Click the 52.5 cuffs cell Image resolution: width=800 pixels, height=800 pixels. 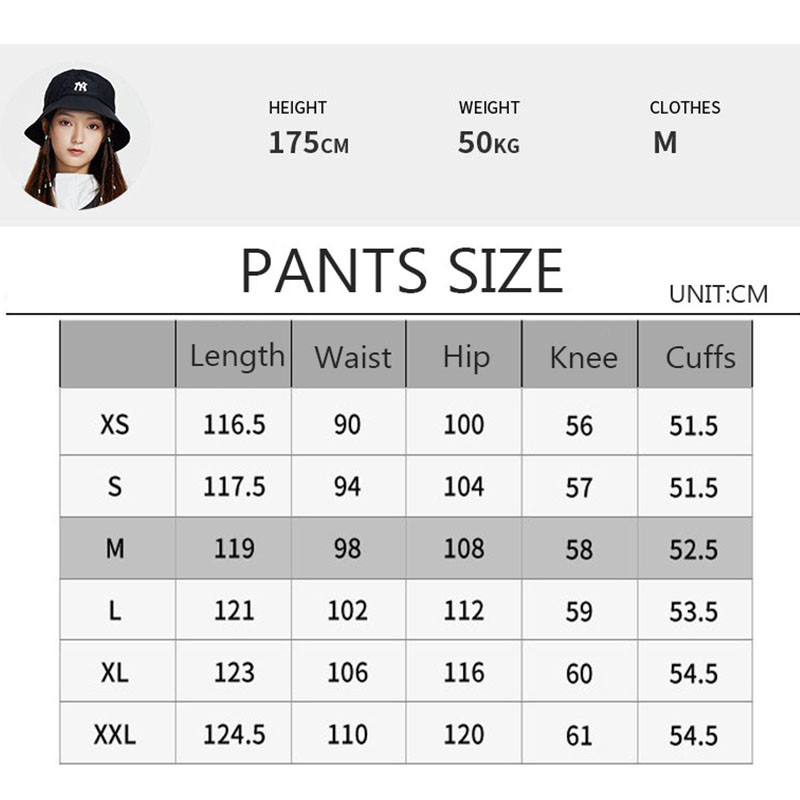(694, 549)
